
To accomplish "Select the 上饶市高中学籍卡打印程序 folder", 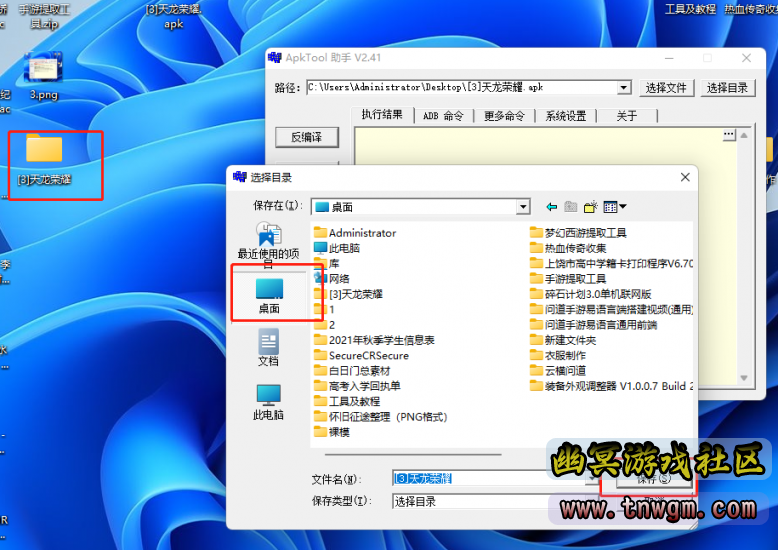I will click(611, 264).
